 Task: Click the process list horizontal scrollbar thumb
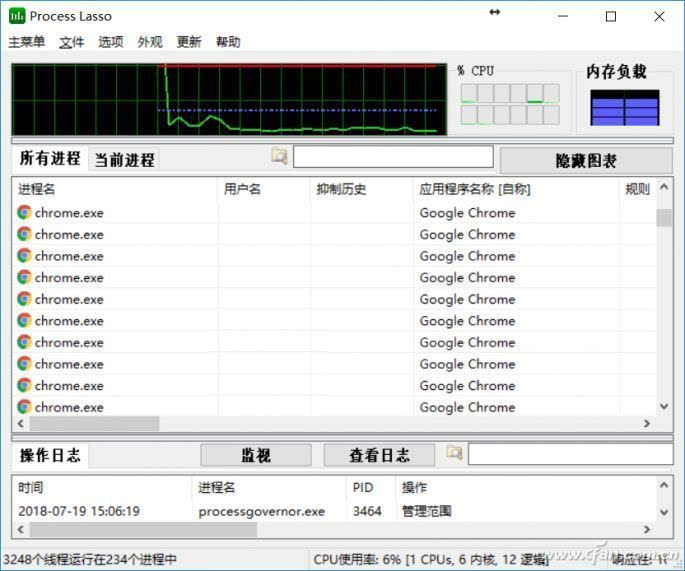(x=94, y=423)
